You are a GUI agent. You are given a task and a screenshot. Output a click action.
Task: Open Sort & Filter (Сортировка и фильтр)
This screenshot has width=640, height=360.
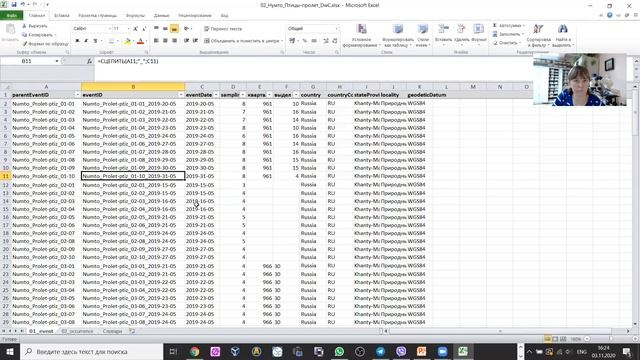(x=538, y=35)
